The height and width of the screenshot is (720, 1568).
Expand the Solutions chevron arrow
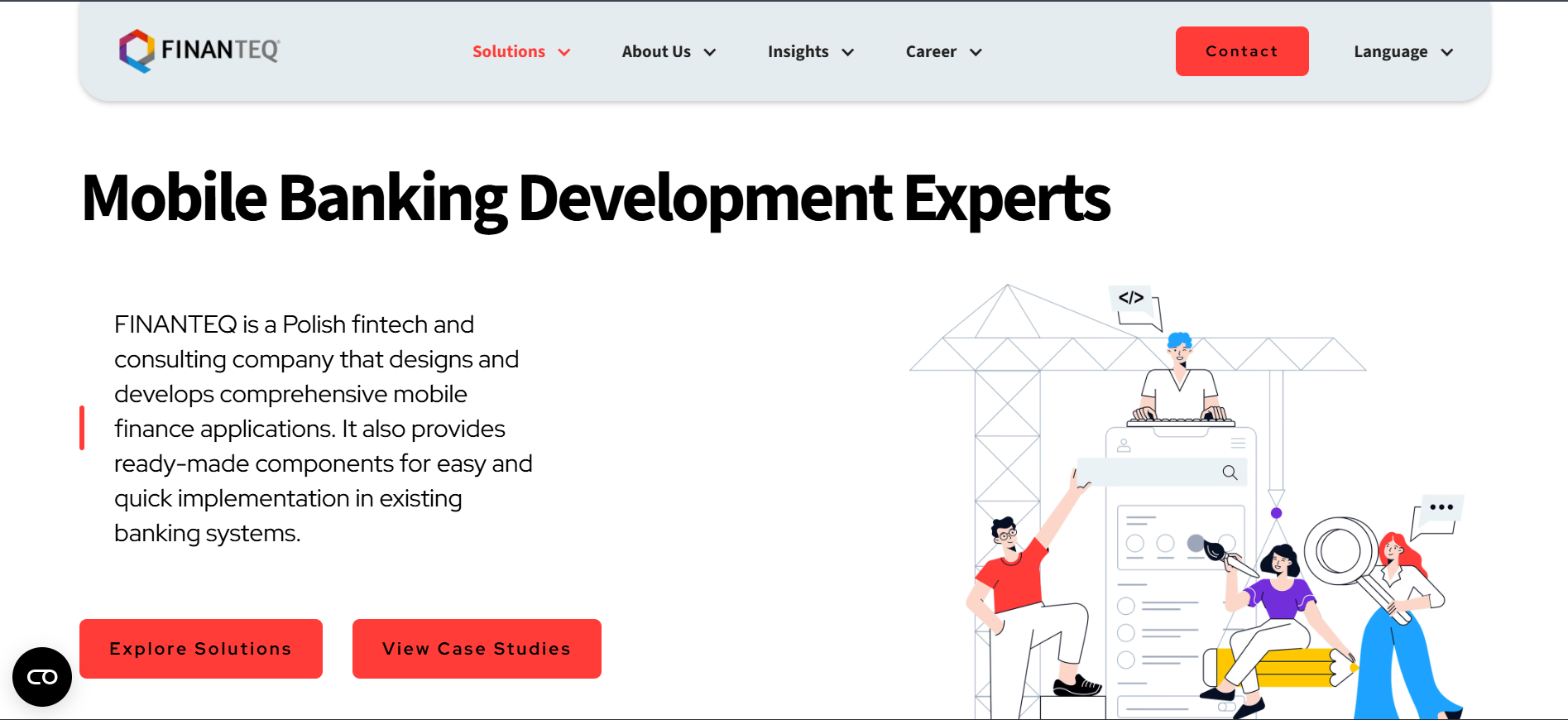564,52
